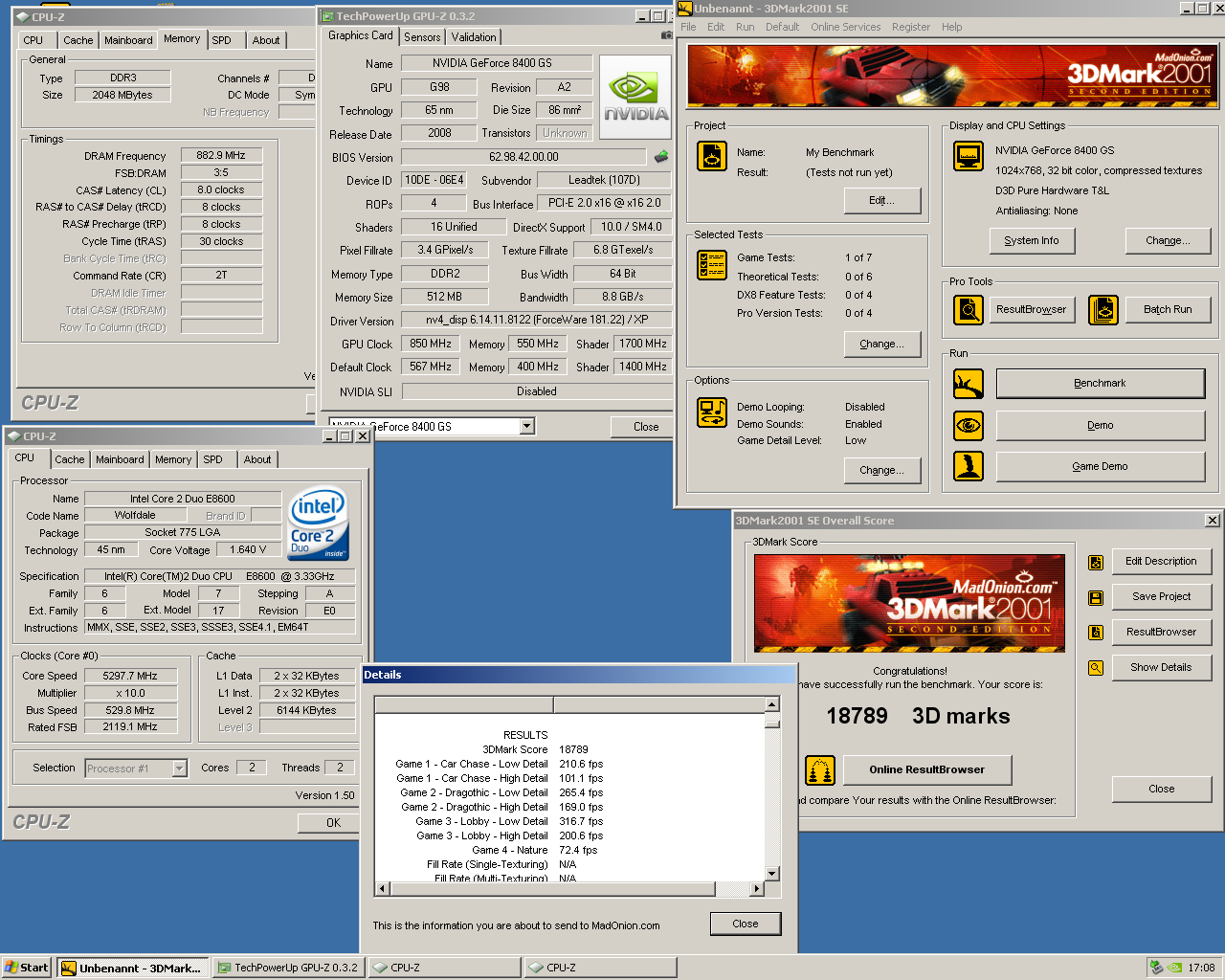Click the Options looping icon
Image resolution: width=1225 pixels, height=980 pixels.
click(711, 412)
